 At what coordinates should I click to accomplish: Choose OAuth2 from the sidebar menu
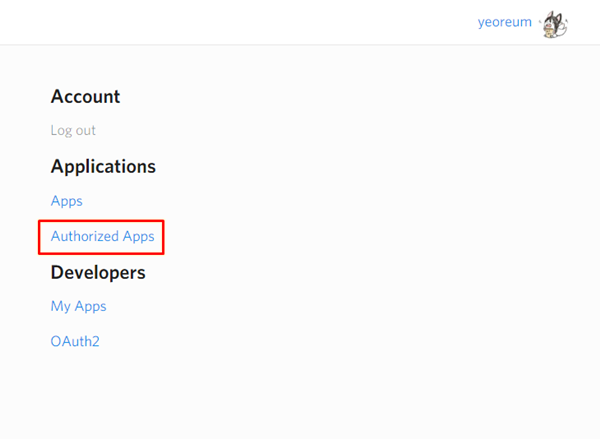point(75,342)
